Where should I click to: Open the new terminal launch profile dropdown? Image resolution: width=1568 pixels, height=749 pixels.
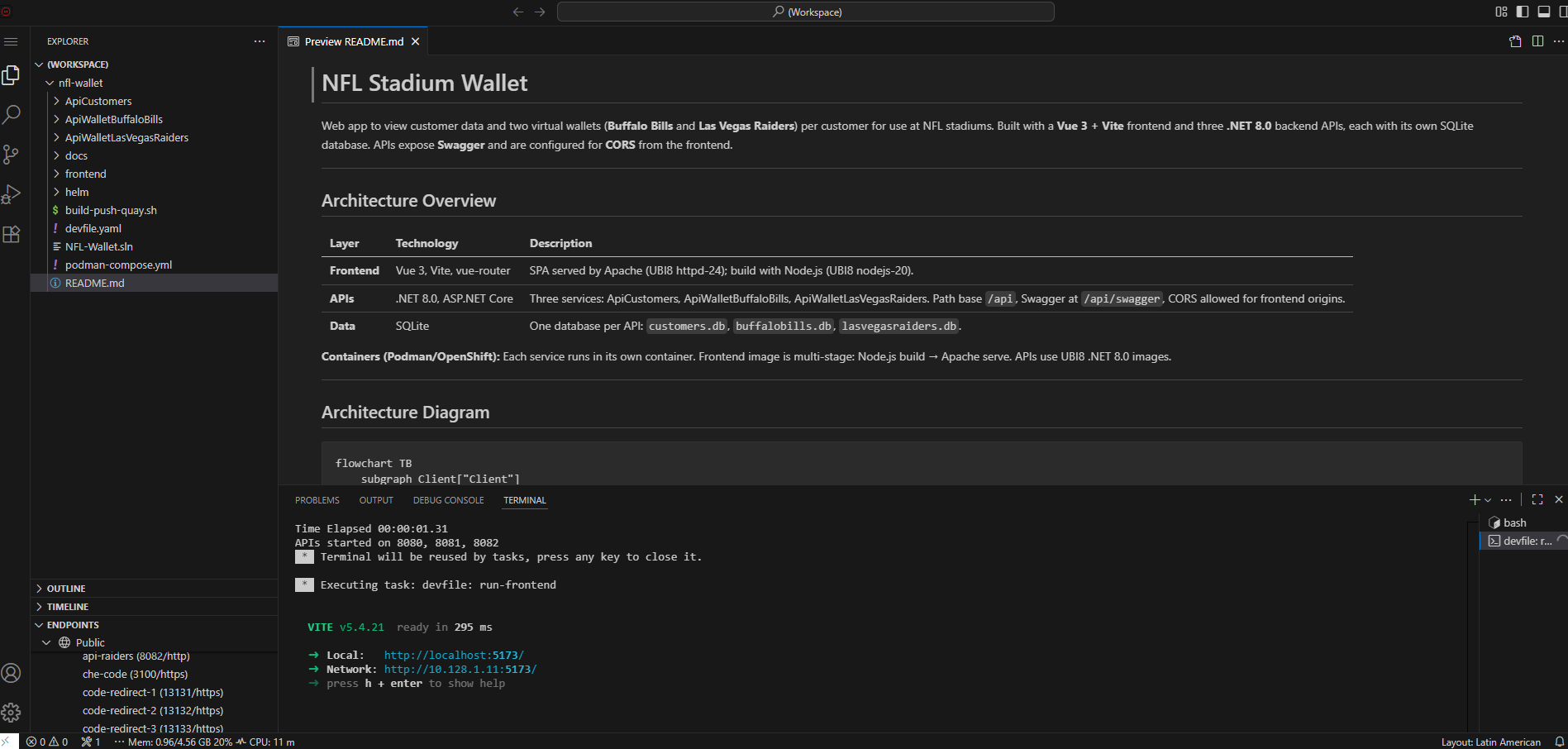tap(1488, 500)
